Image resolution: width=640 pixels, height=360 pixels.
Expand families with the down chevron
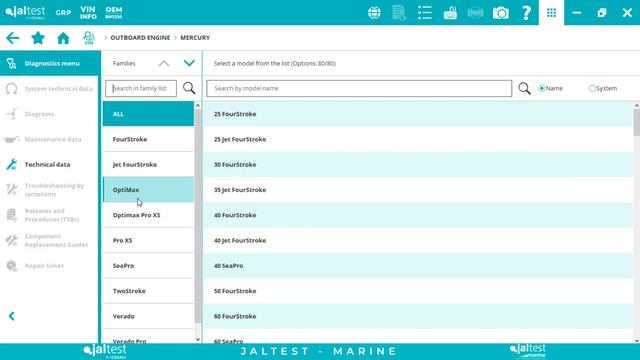189,63
